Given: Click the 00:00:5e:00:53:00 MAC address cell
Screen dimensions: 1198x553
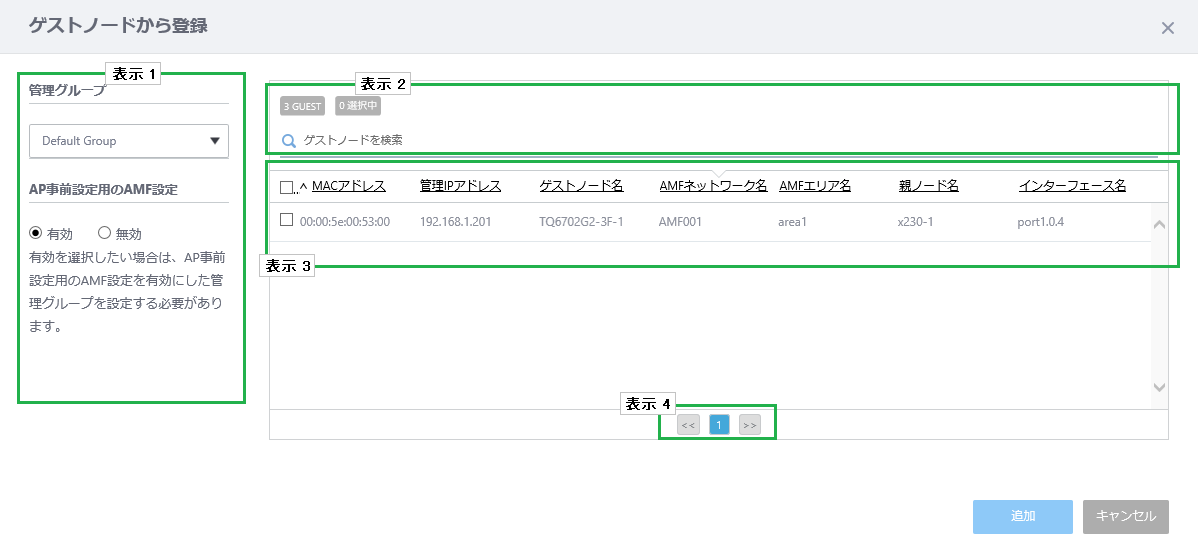Looking at the screenshot, I should 345,222.
